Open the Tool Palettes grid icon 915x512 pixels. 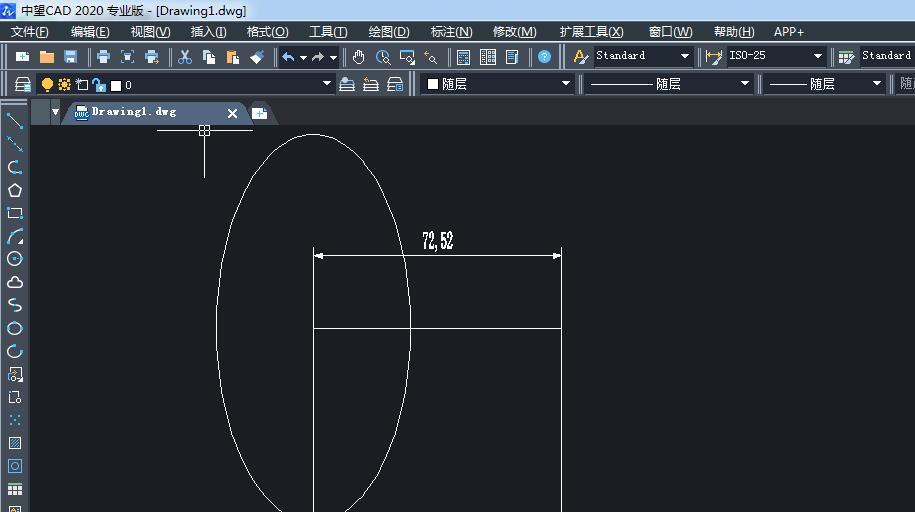(488, 57)
